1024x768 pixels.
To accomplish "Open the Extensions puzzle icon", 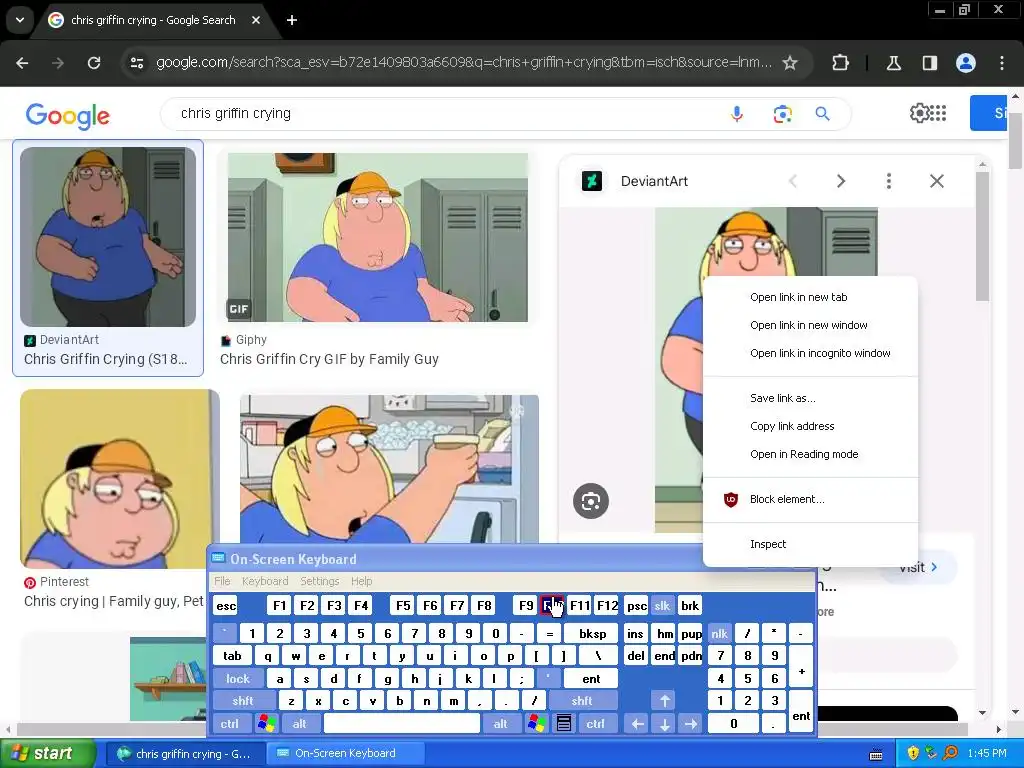I will point(840,63).
